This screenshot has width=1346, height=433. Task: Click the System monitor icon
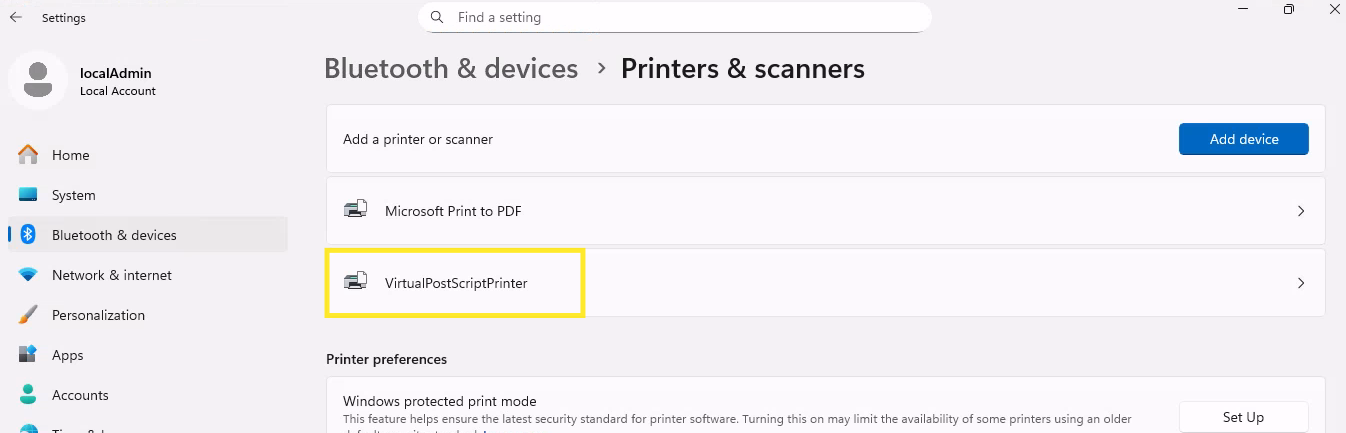(x=28, y=195)
